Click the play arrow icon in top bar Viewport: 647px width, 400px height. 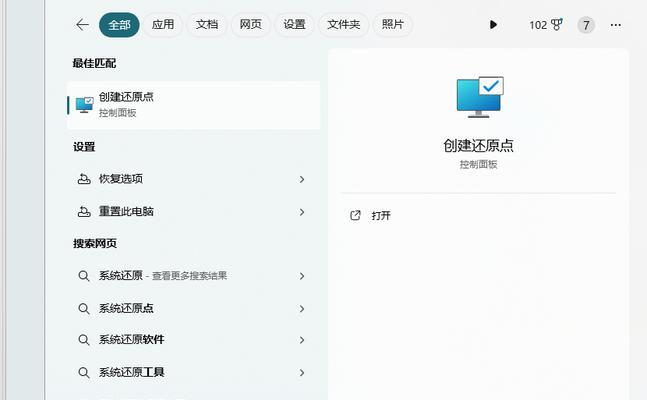coord(493,25)
